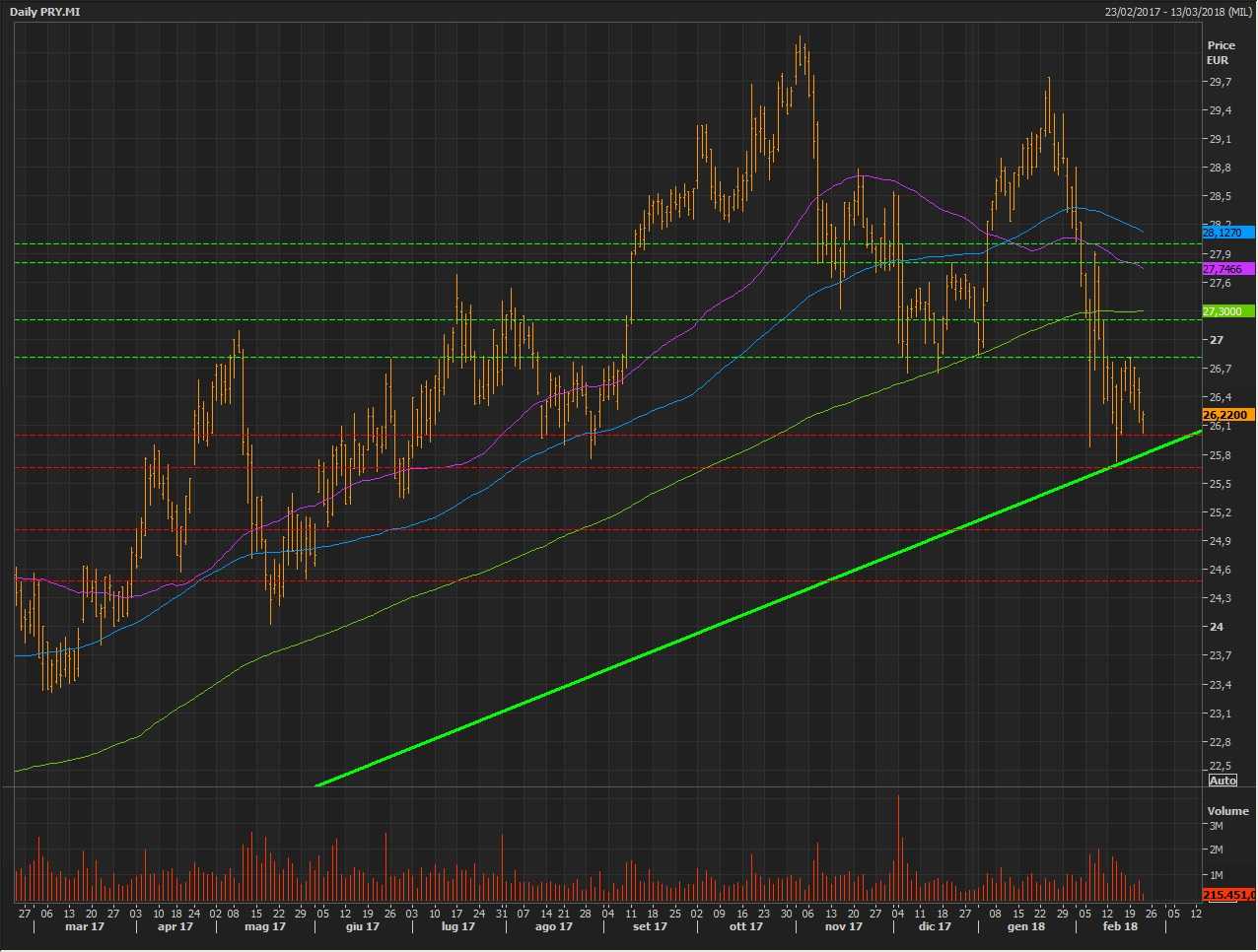Select the green 27,3000 price tag
1258x952 pixels.
point(1227,311)
